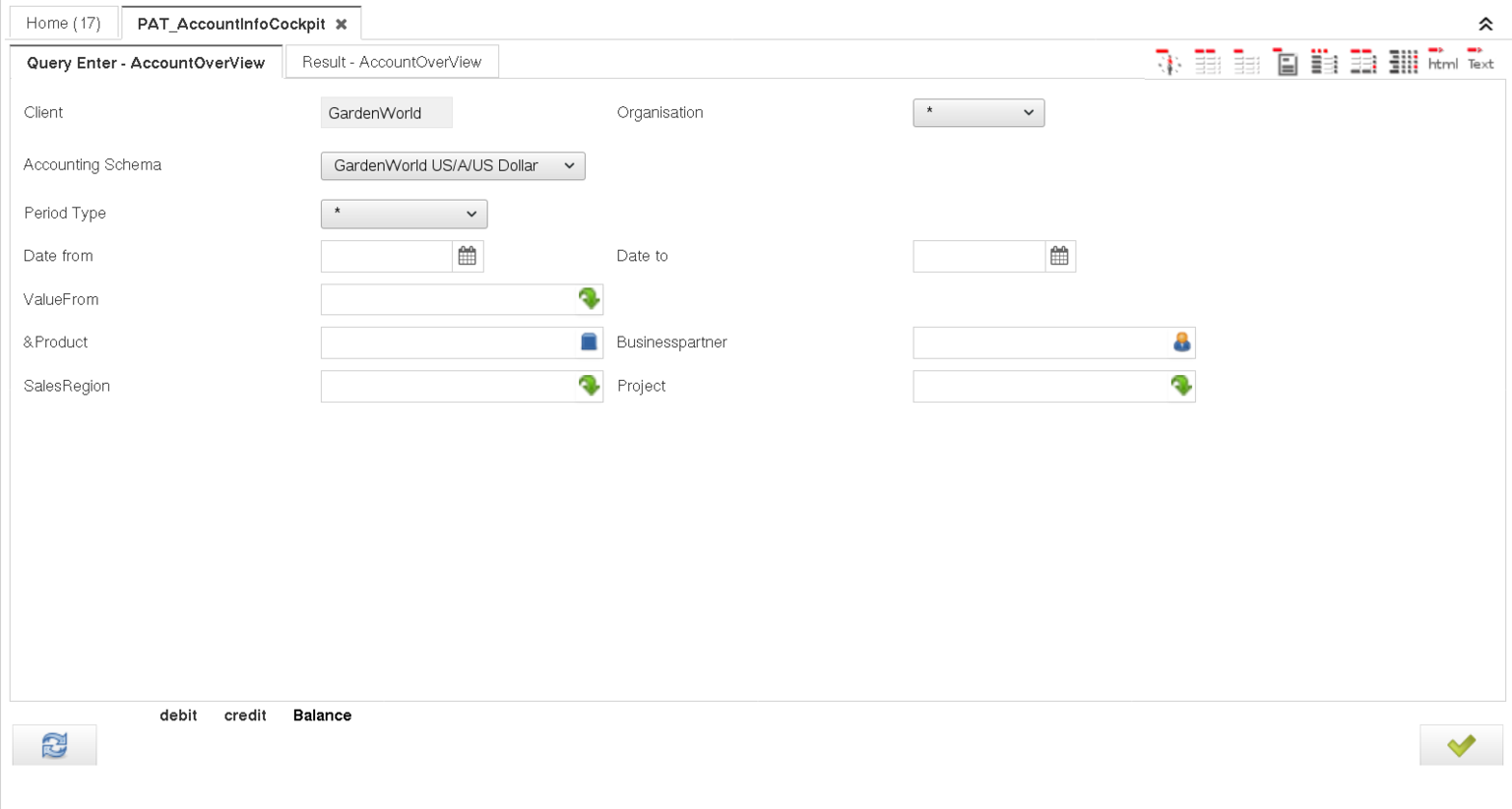Switch to Result - AccountOverView tab
Image resolution: width=1512 pixels, height=809 pixels.
point(392,62)
